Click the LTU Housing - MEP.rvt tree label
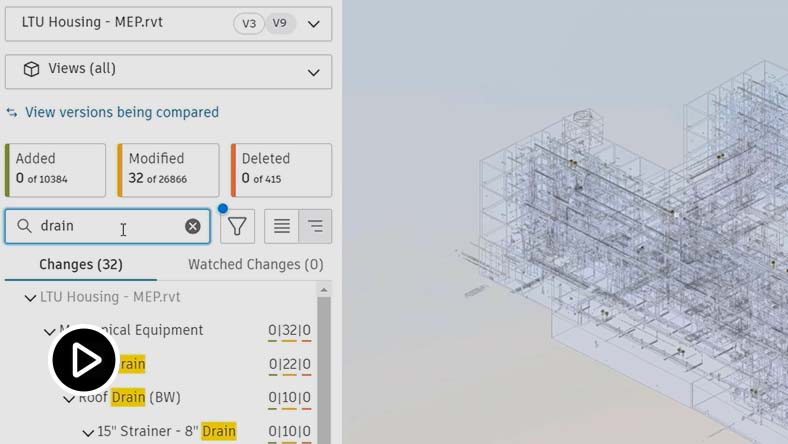This screenshot has width=788, height=444. [x=110, y=297]
